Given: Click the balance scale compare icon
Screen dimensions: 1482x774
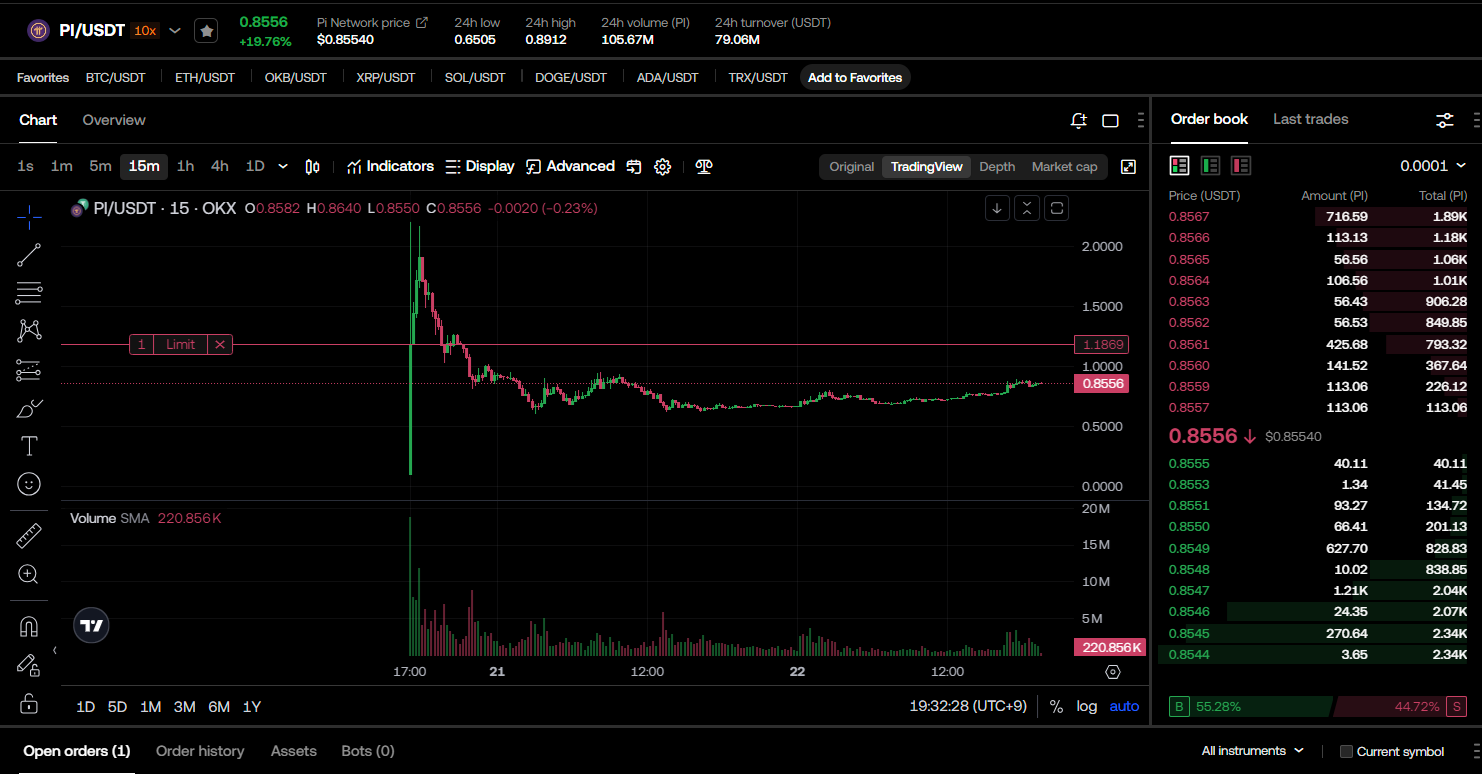Looking at the screenshot, I should coord(704,167).
